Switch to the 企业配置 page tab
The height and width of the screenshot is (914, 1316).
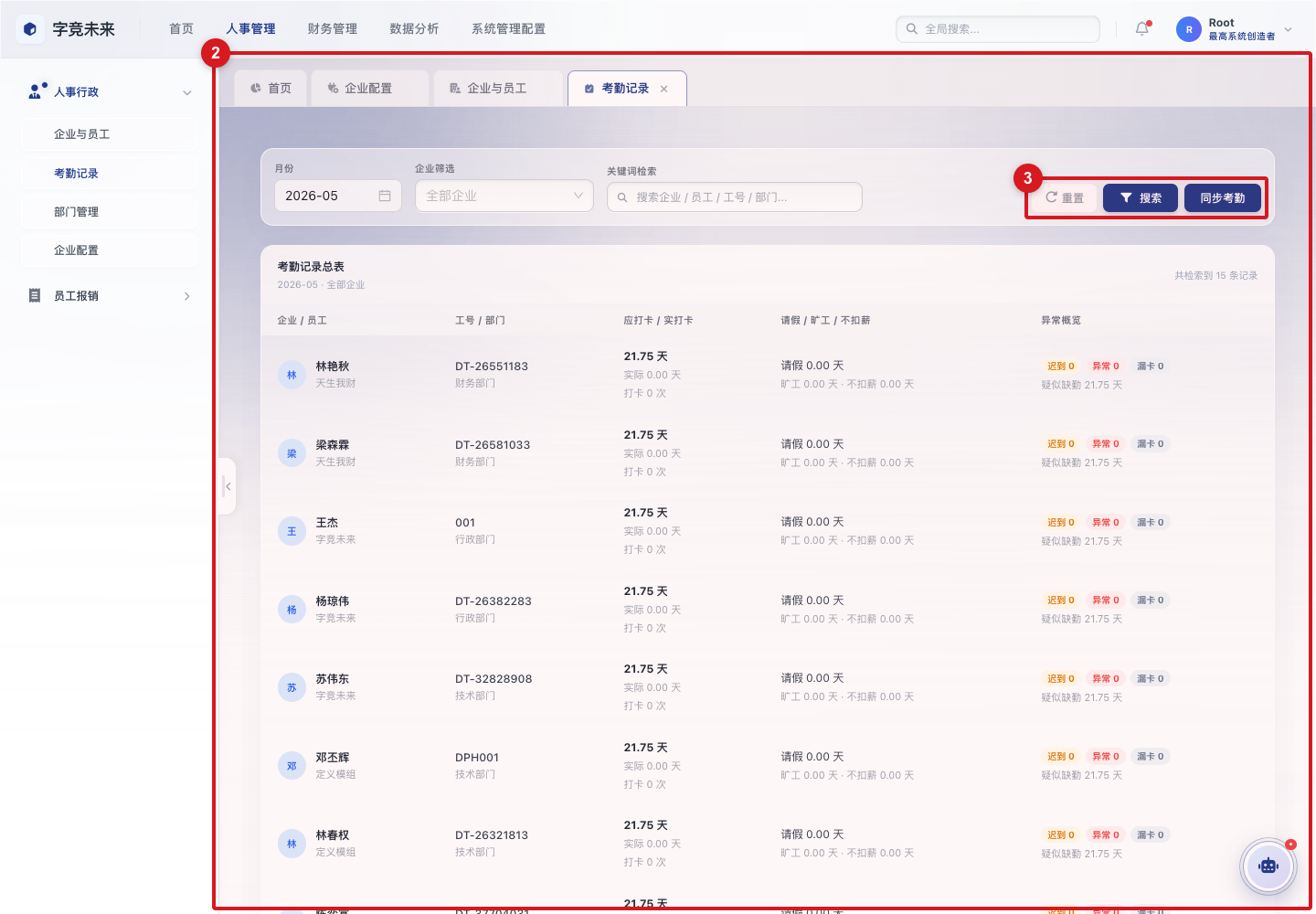[x=369, y=89]
